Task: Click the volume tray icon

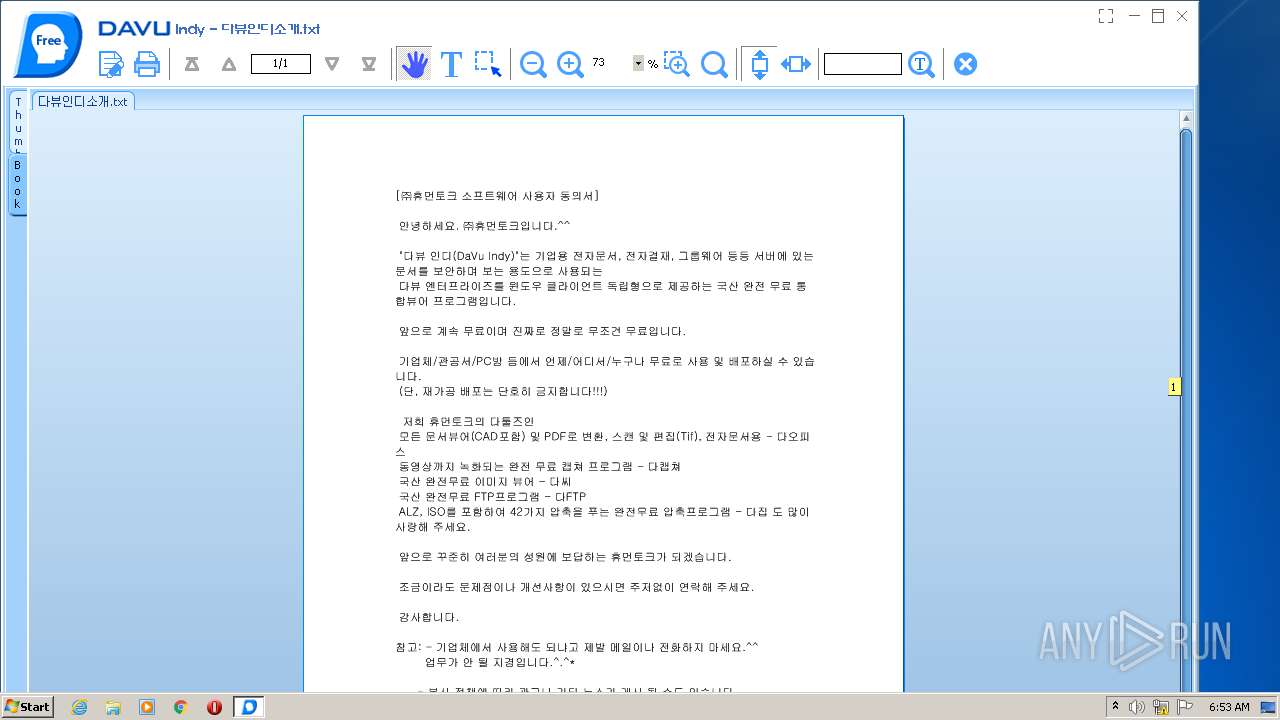Action: (x=1137, y=707)
